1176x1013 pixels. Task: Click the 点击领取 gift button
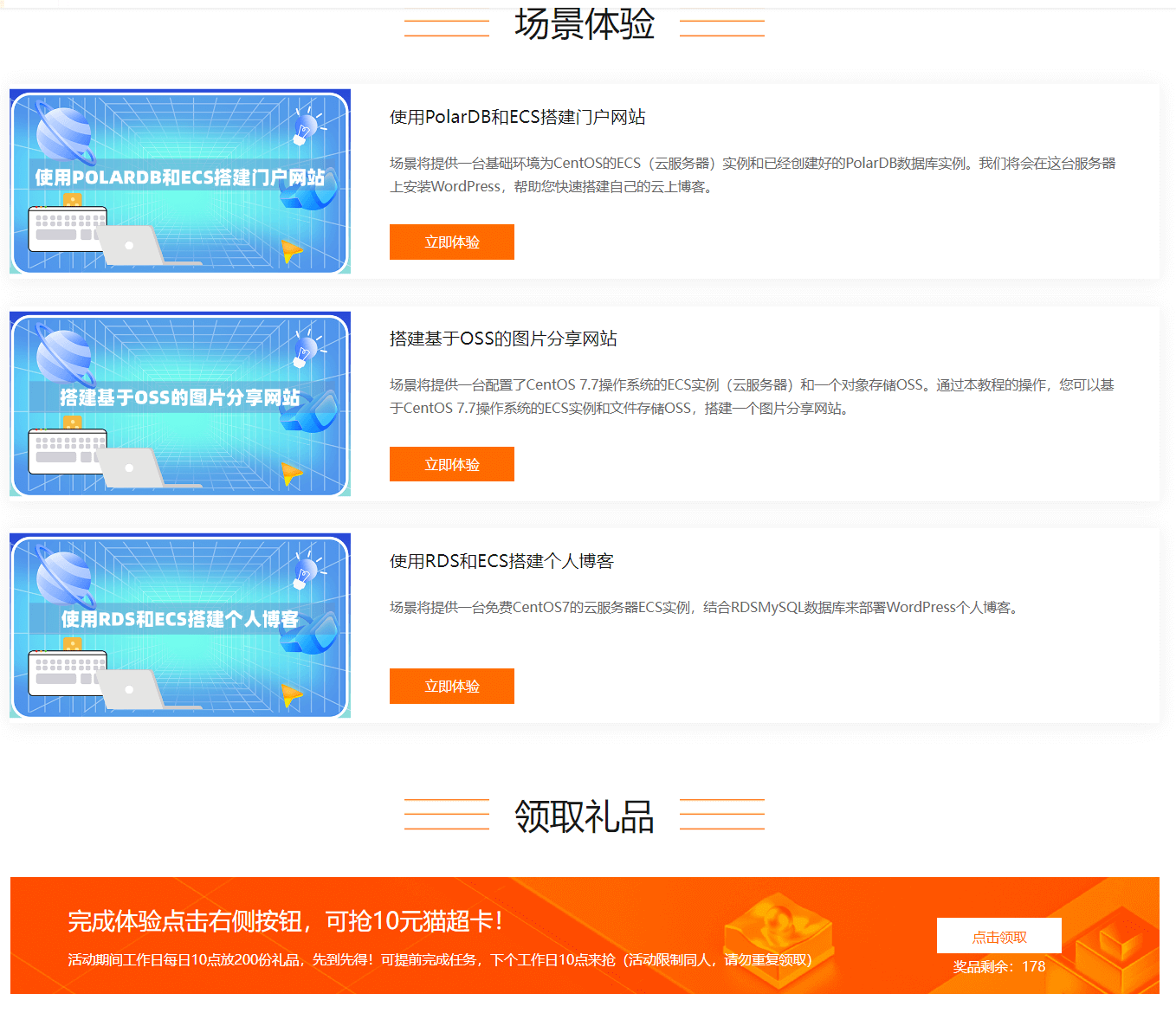[998, 936]
